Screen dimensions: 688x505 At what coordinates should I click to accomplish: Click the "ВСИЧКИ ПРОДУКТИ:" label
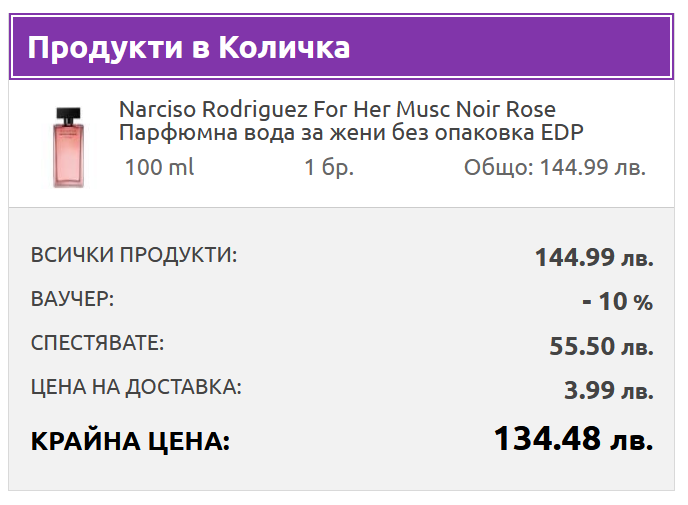pos(134,255)
